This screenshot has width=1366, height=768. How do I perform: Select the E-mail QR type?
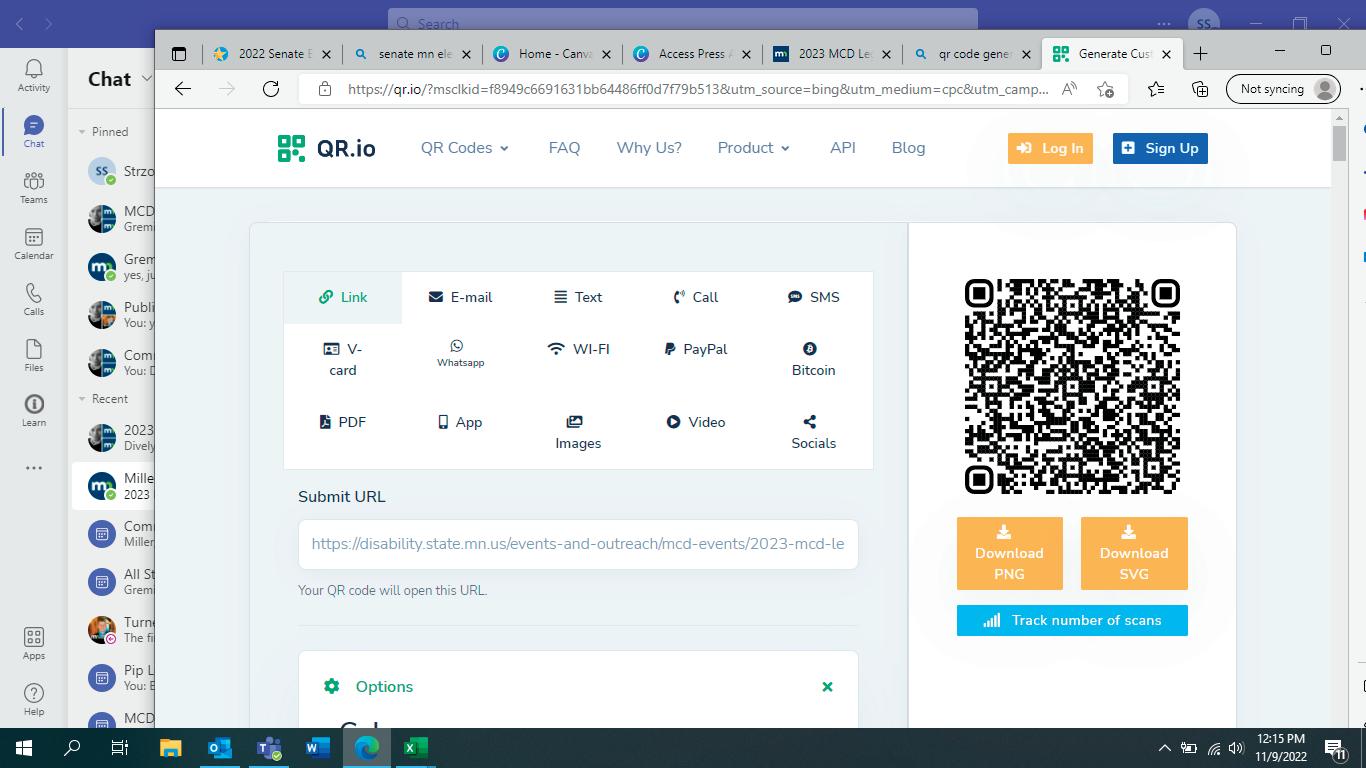coord(460,297)
